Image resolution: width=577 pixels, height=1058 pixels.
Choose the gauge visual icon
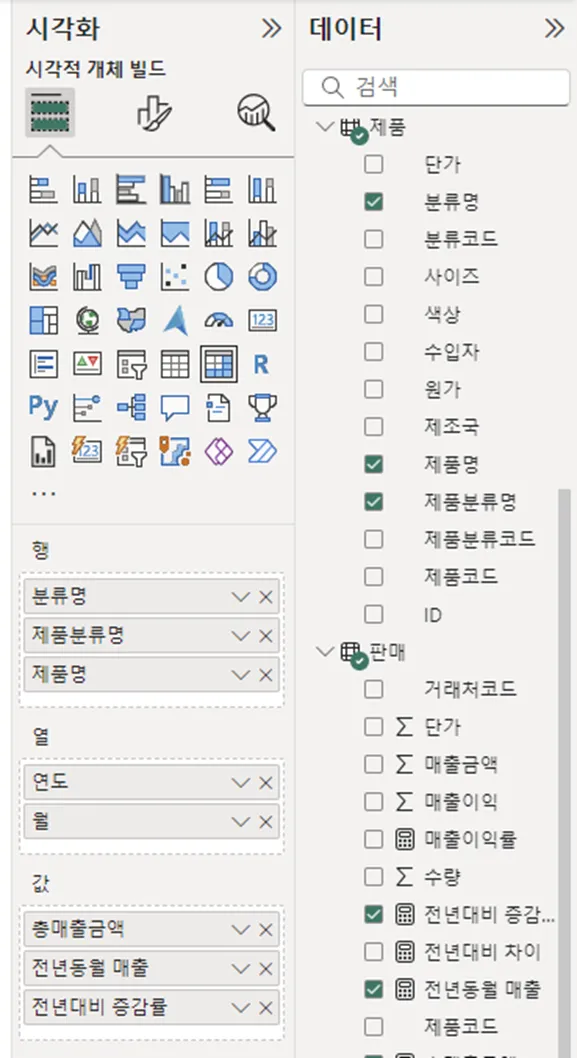pyautogui.click(x=219, y=321)
